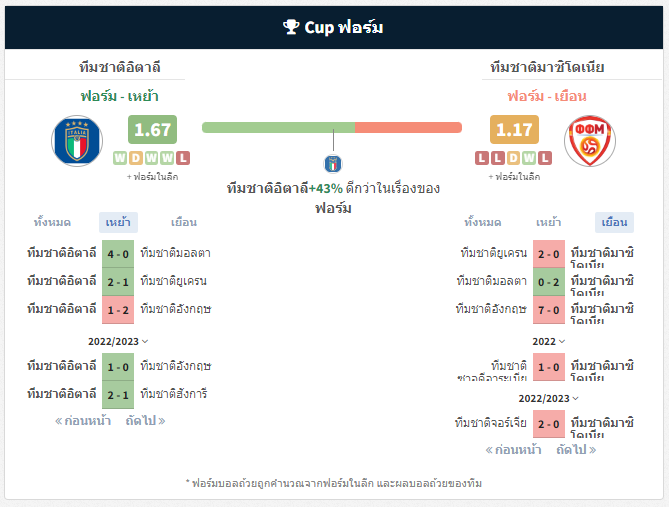Image resolution: width=669 pixels, height=507 pixels.
Task: Click the small Italy marker under the form bar
Action: pos(333,164)
